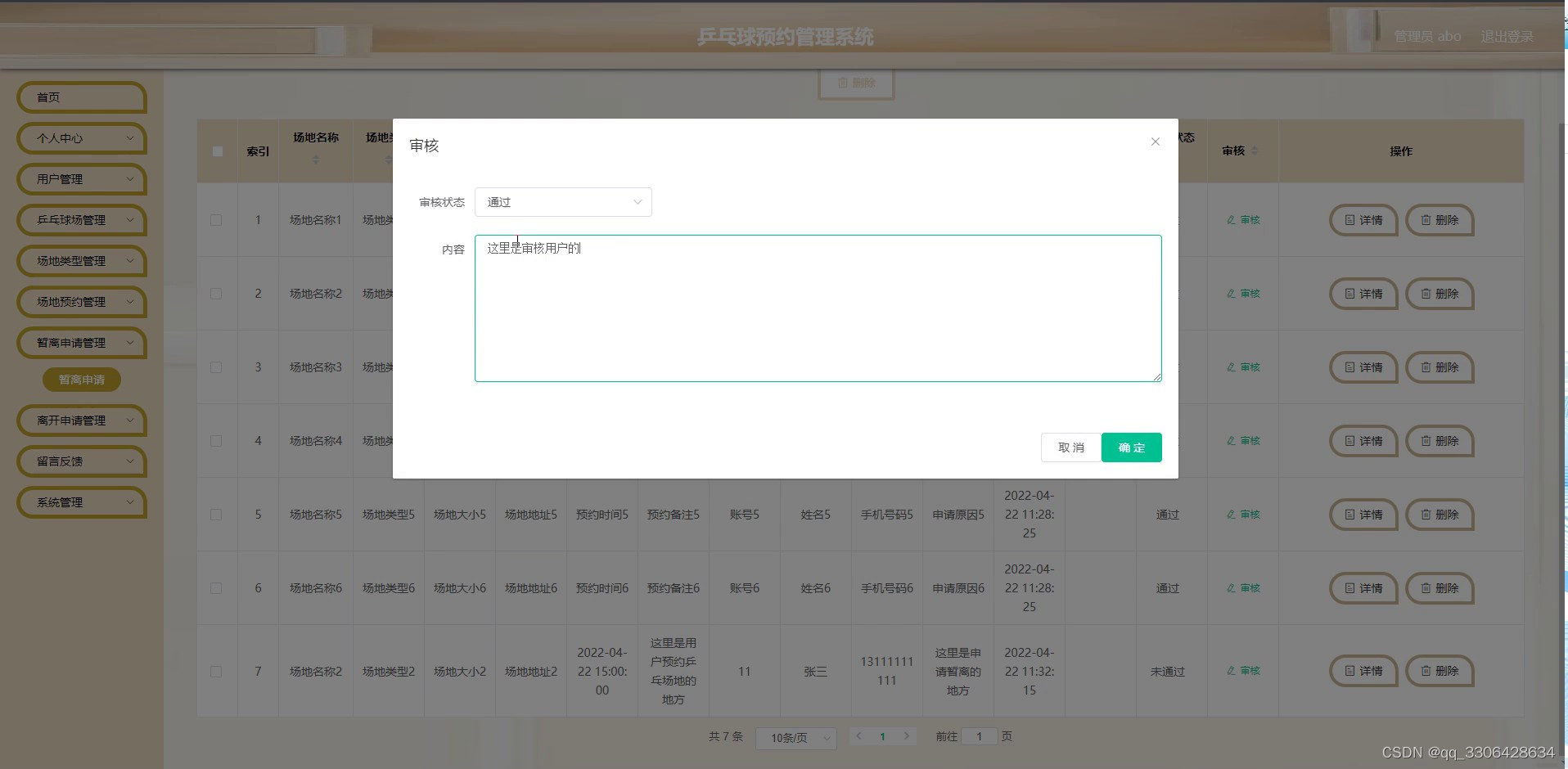The height and width of the screenshot is (769, 1568).
Task: Delete row 3 with its 删除 button
Action: tap(1440, 367)
